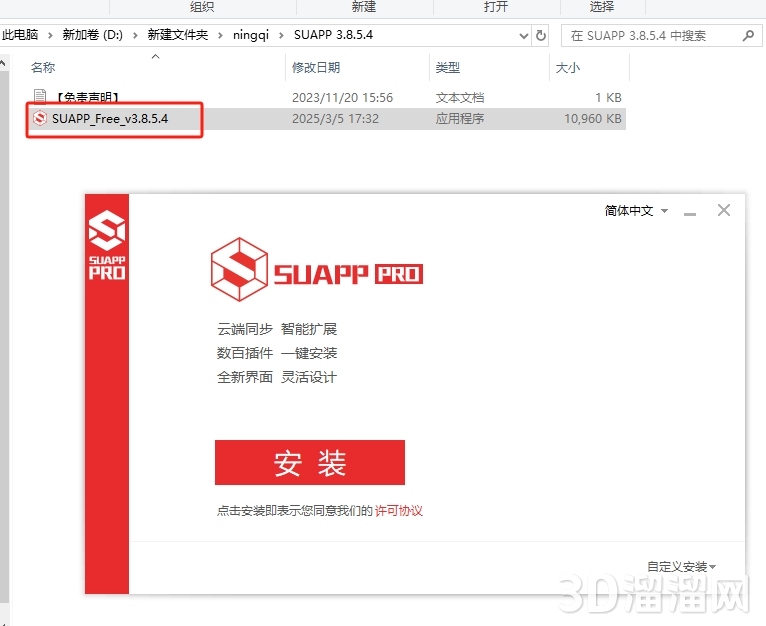Image resolution: width=766 pixels, height=626 pixels.
Task: Click the 文本文档 type cell
Action: tap(460, 98)
